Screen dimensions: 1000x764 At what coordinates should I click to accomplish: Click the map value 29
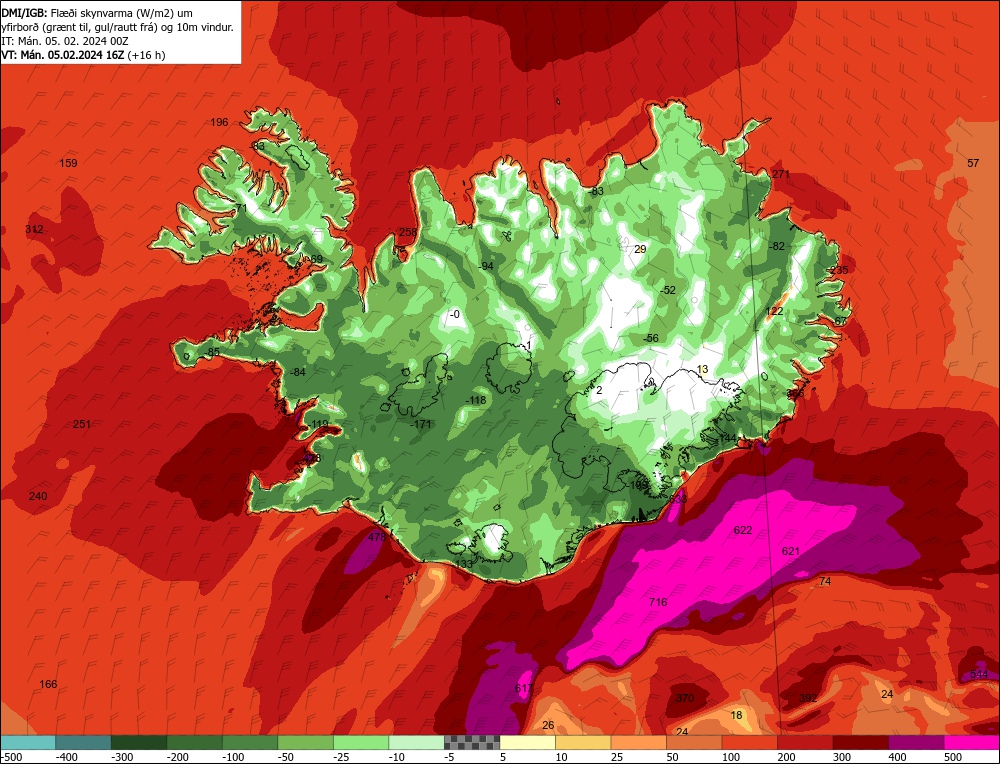[x=640, y=249]
